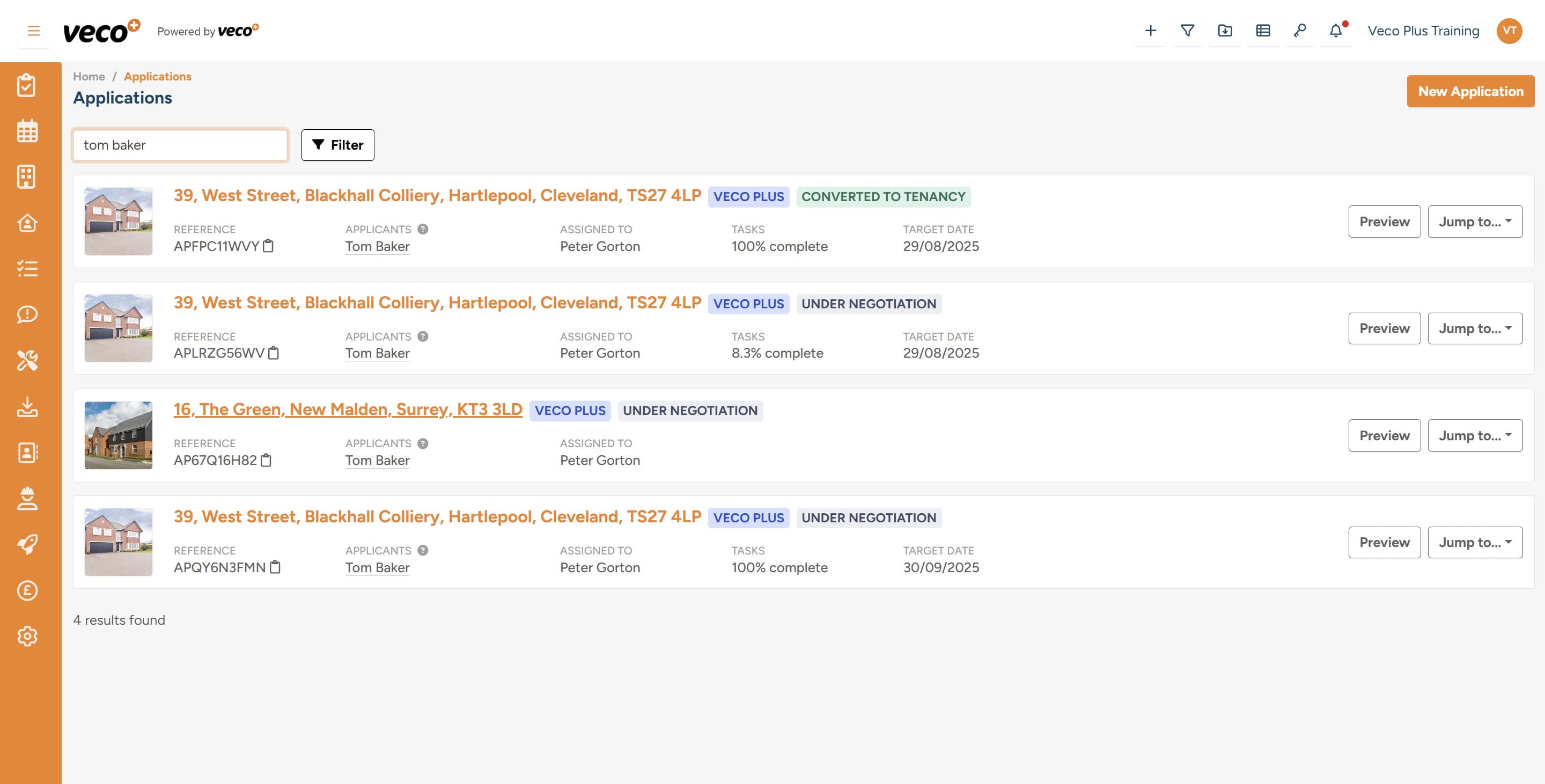
Task: Open the calendar icon in sidebar
Action: point(27,131)
